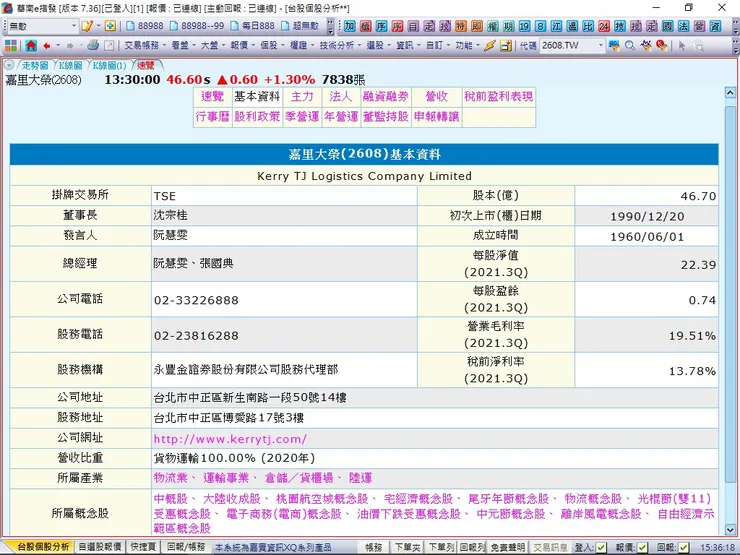This screenshot has height=555, width=740.
Task: Click the yellow plus add icon
Action: click(x=110, y=26)
